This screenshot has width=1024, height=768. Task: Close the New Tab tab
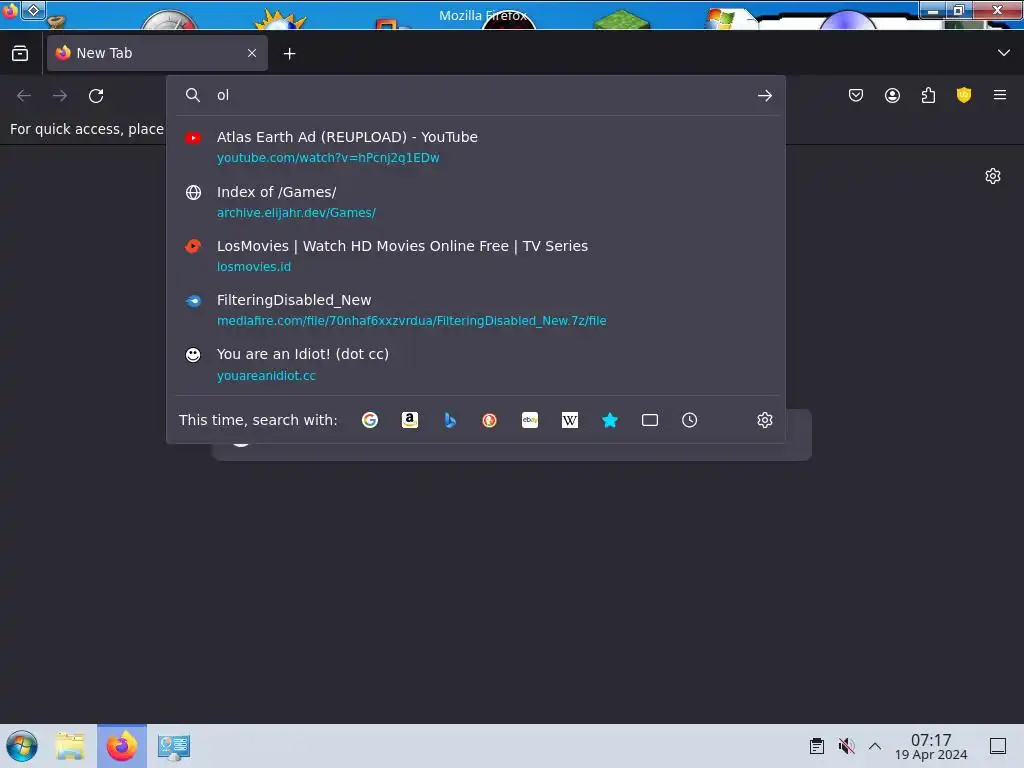(x=252, y=54)
